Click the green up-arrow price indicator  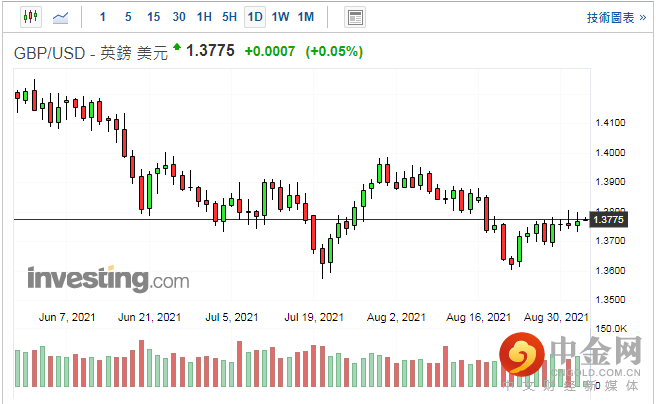pos(178,47)
